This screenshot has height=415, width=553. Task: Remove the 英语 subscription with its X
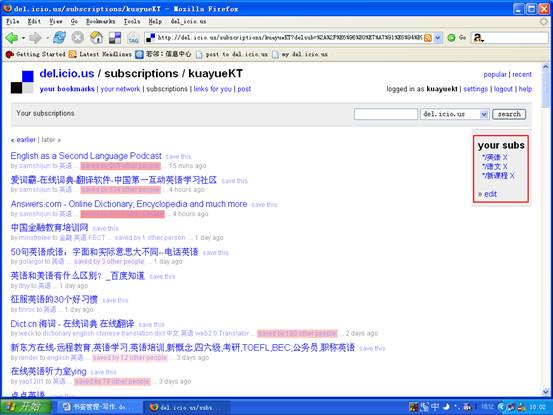click(x=505, y=157)
